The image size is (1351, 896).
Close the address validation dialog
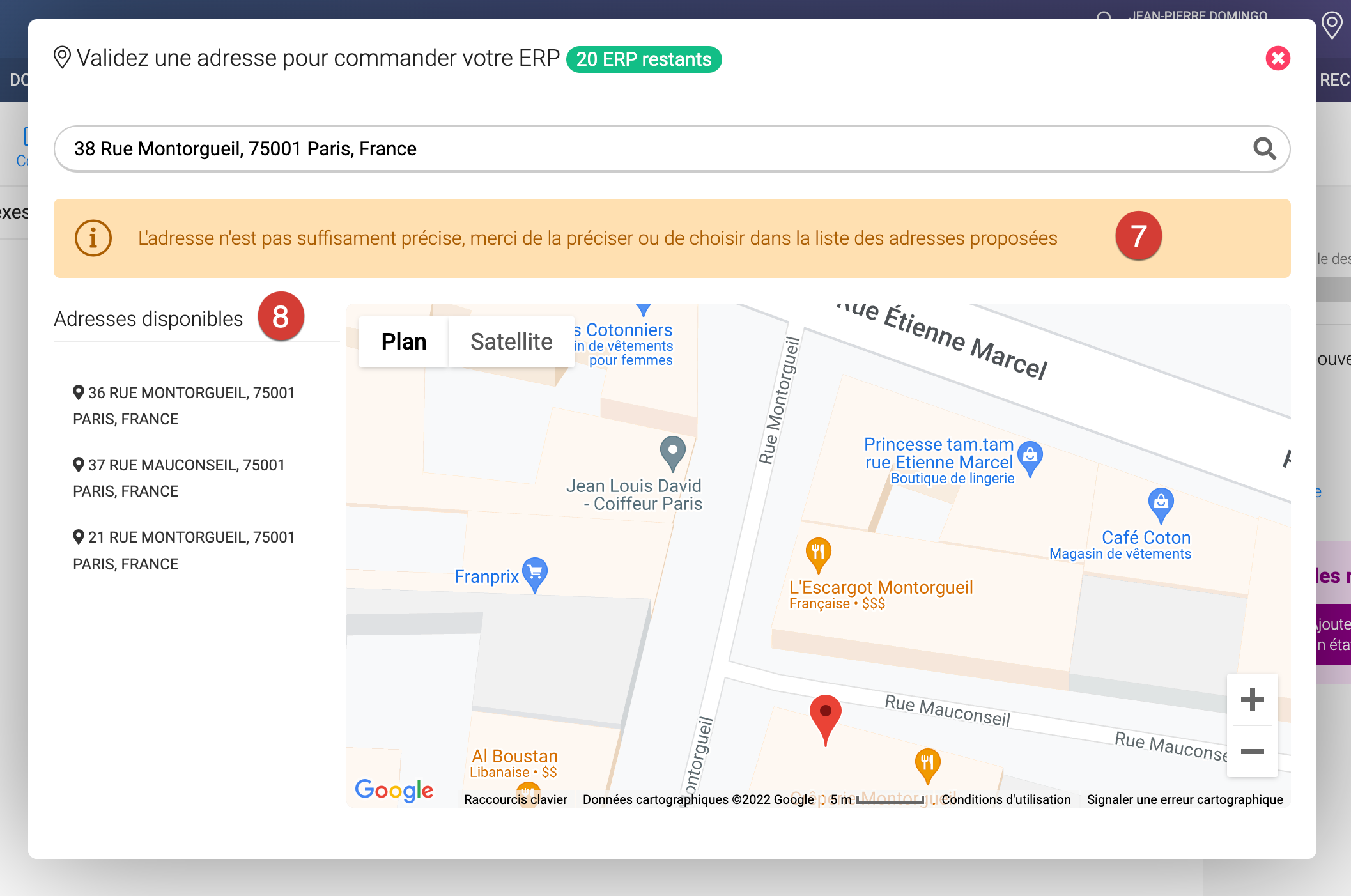(1278, 59)
